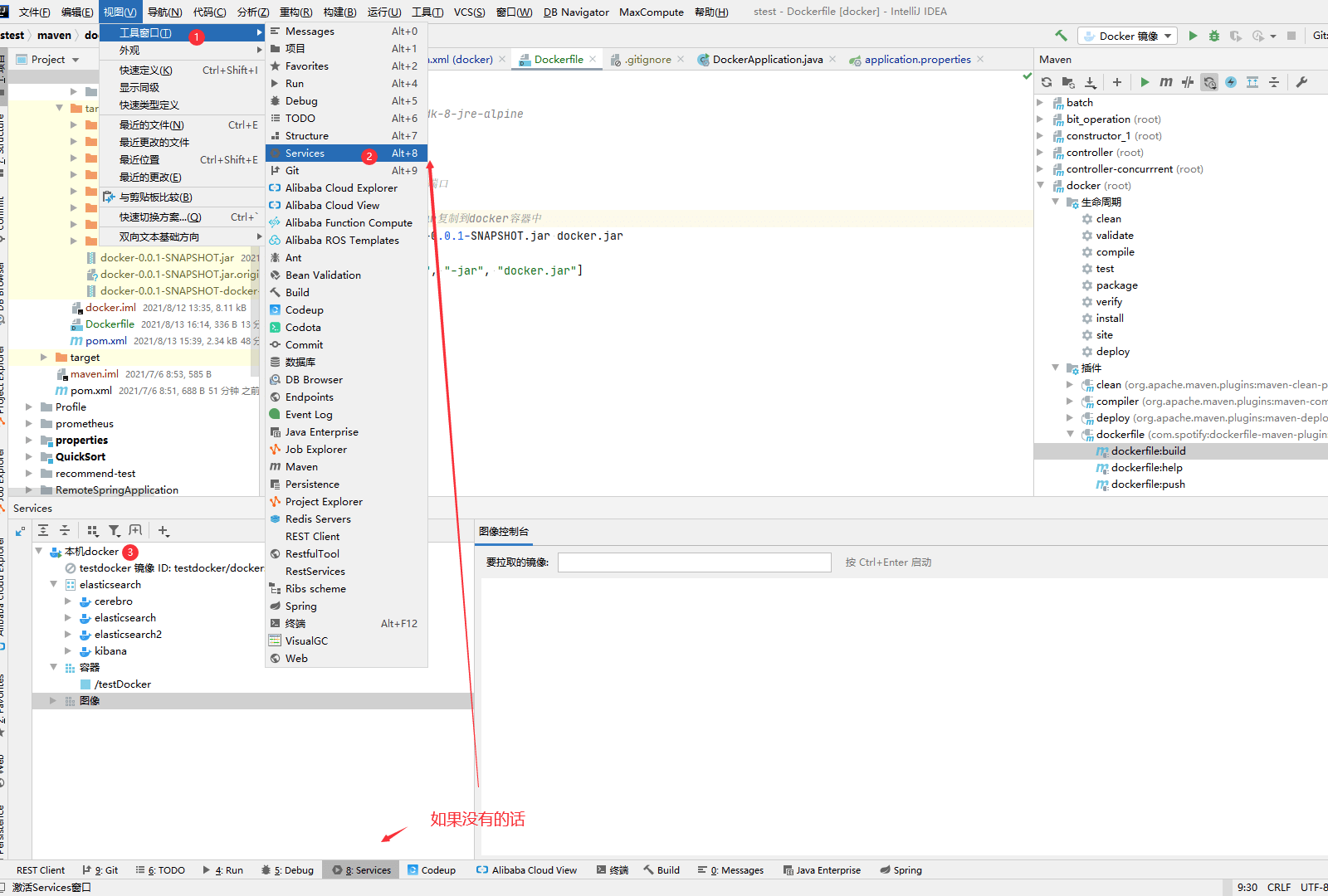Select Services in the tool windows submenu
This screenshot has width=1328, height=896.
tap(347, 153)
